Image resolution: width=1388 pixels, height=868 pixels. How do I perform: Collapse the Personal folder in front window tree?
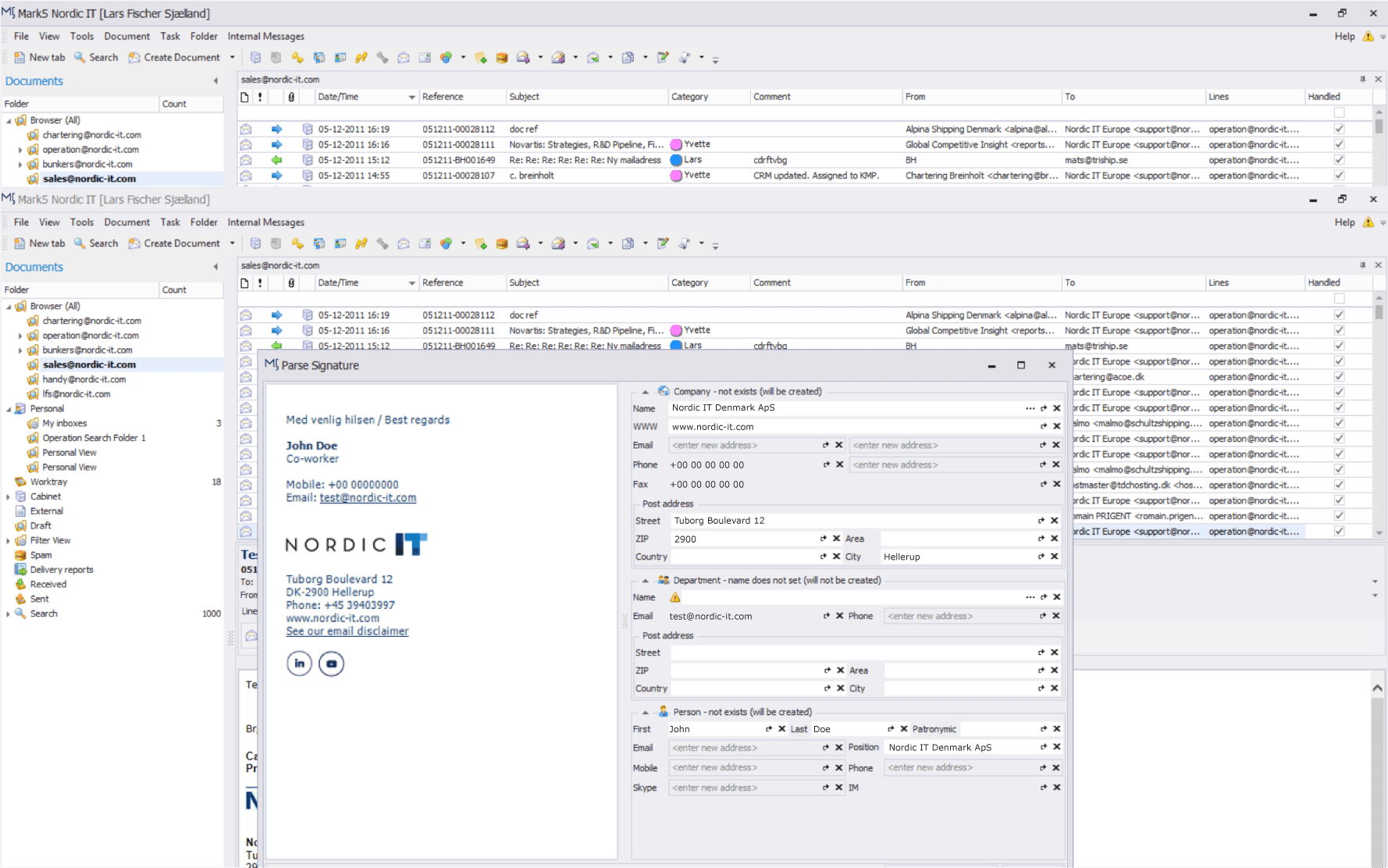(9, 409)
